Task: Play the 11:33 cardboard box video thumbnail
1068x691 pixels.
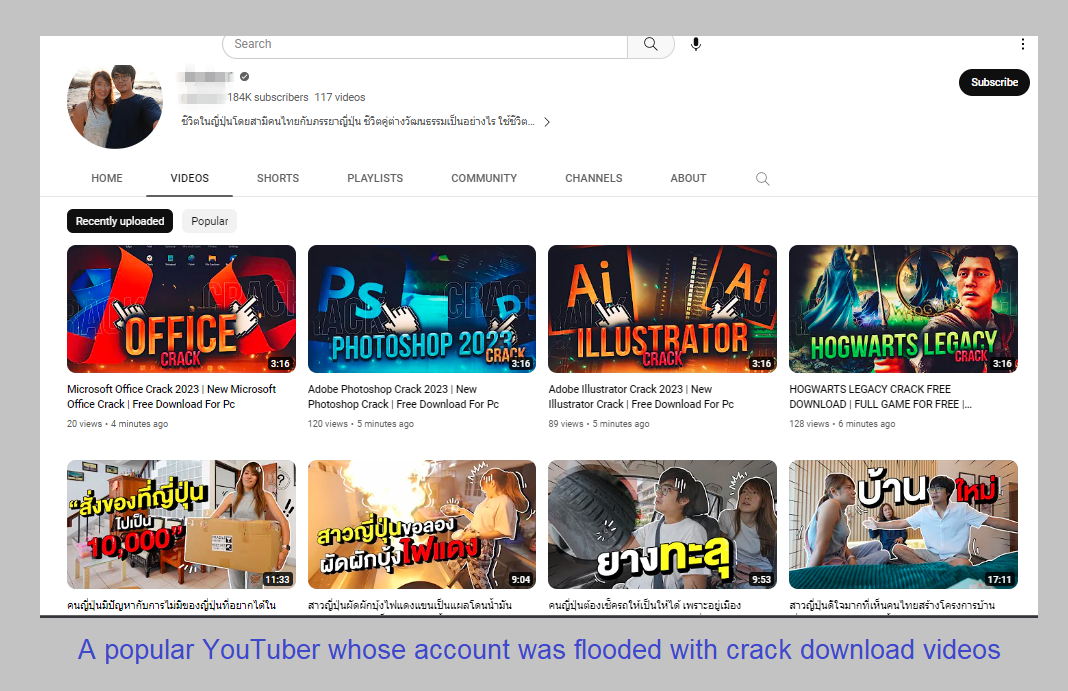Action: pyautogui.click(x=181, y=524)
